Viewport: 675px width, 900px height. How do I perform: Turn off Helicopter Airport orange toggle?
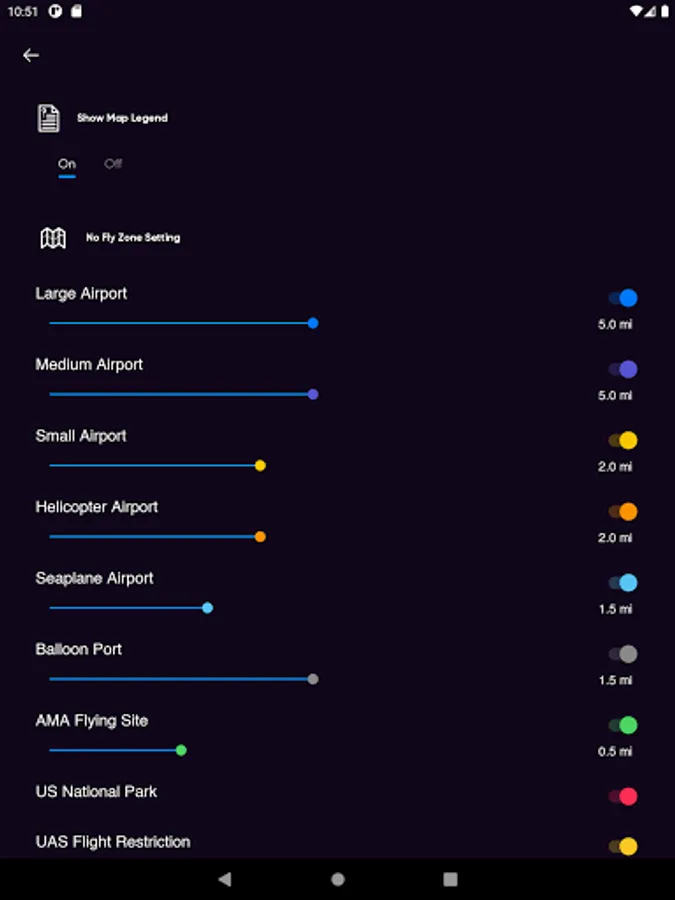point(623,511)
